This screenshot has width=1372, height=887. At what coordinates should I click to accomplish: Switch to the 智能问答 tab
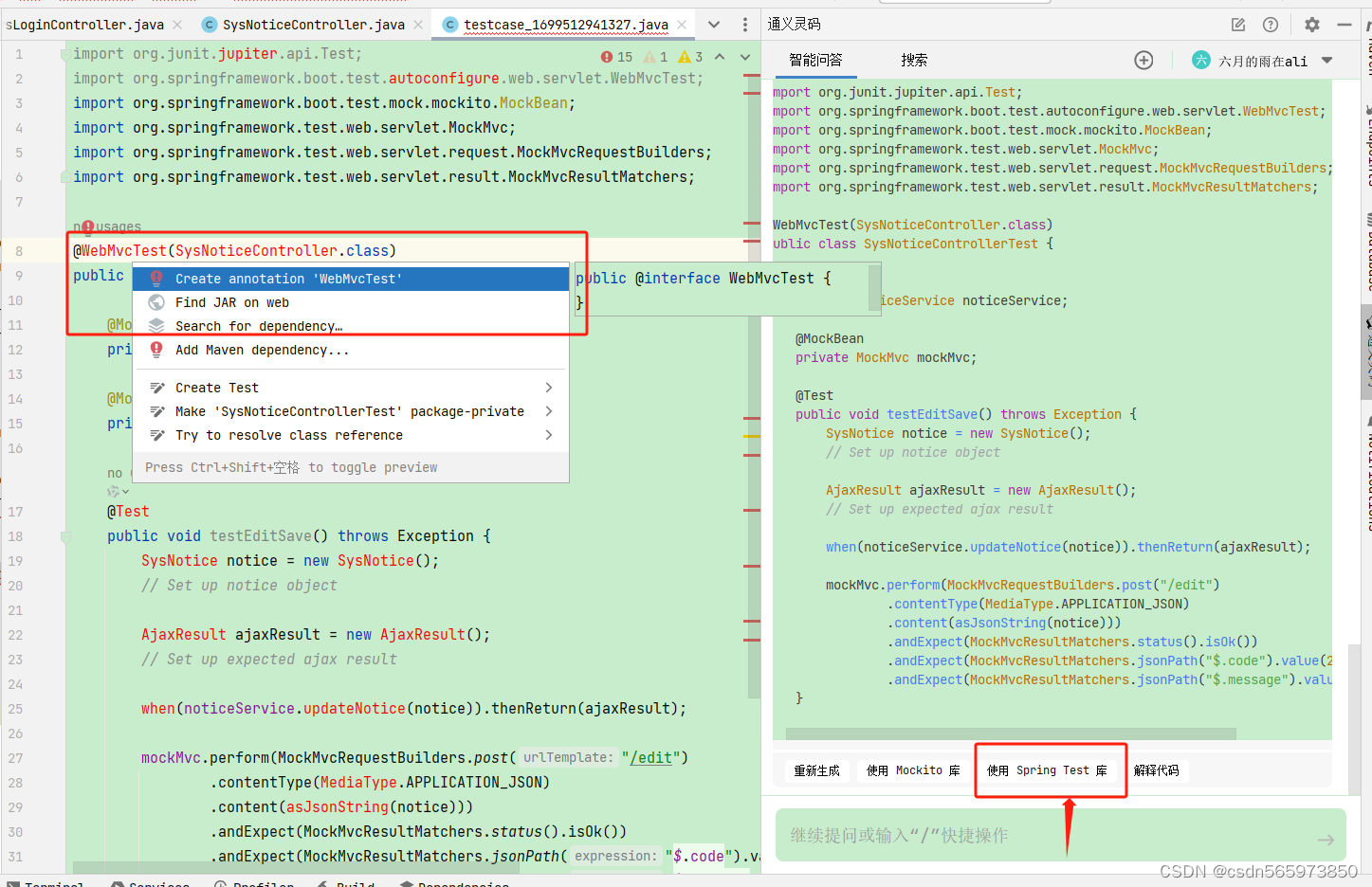pos(815,60)
